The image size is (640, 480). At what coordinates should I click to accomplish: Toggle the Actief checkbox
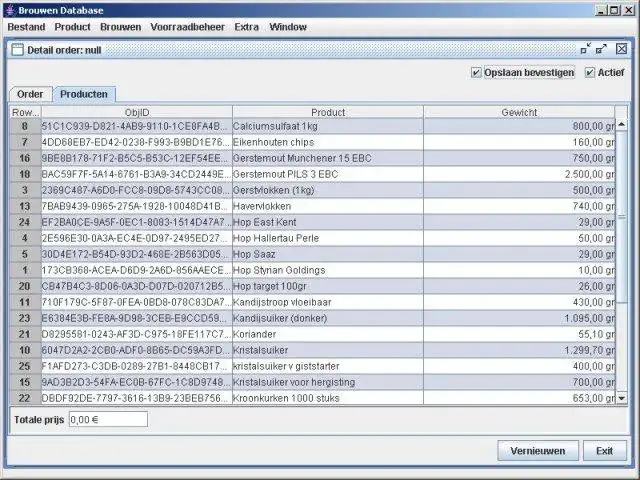coord(604,72)
